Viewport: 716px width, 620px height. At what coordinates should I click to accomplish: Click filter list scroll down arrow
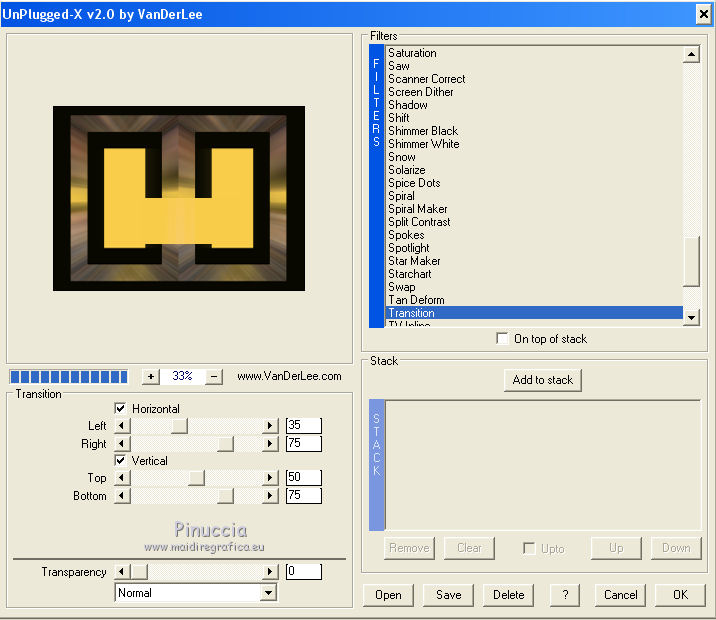(692, 317)
